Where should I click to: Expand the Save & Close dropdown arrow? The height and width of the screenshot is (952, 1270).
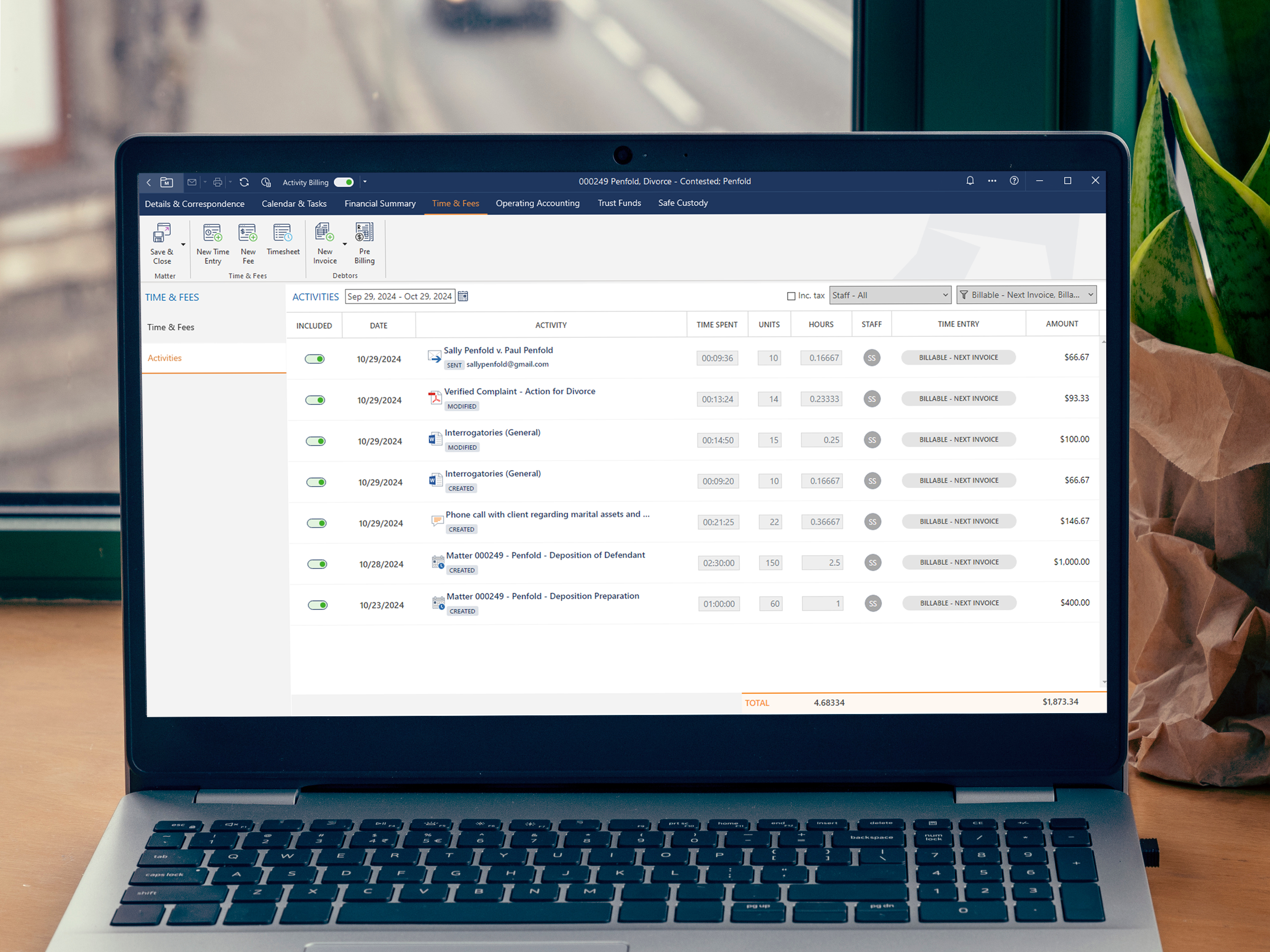[184, 243]
